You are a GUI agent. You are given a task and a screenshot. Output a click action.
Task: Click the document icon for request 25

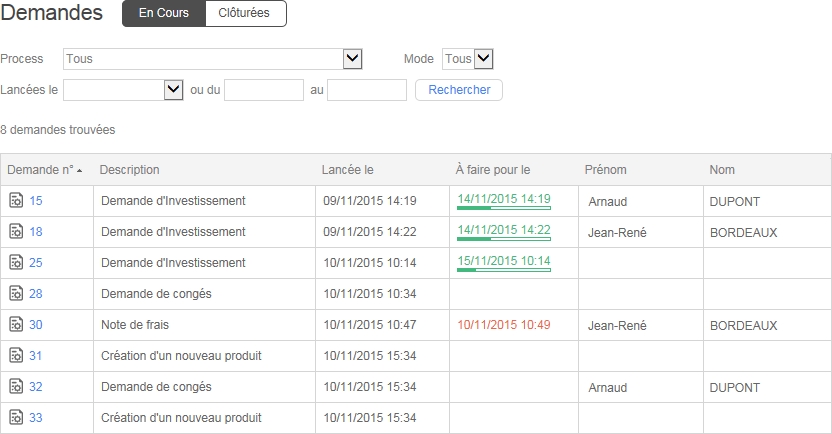click(16, 263)
